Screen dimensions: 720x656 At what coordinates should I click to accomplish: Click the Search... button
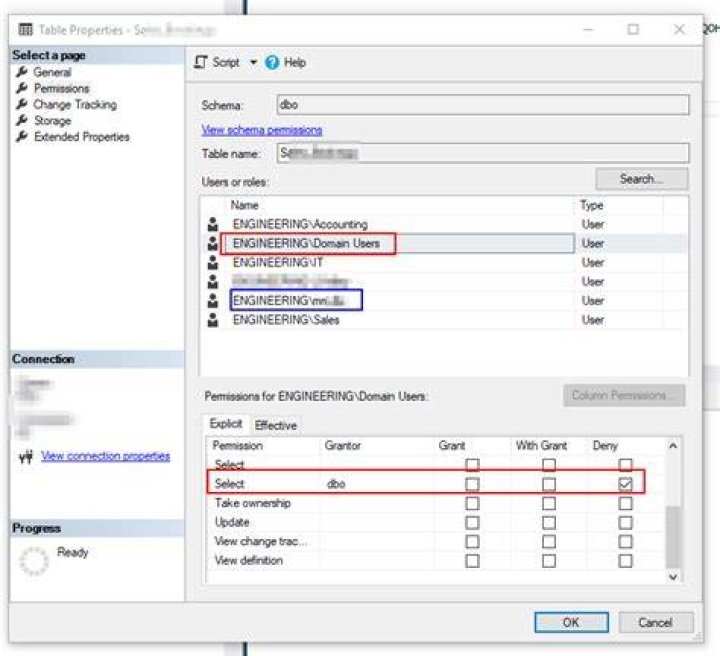pos(641,179)
